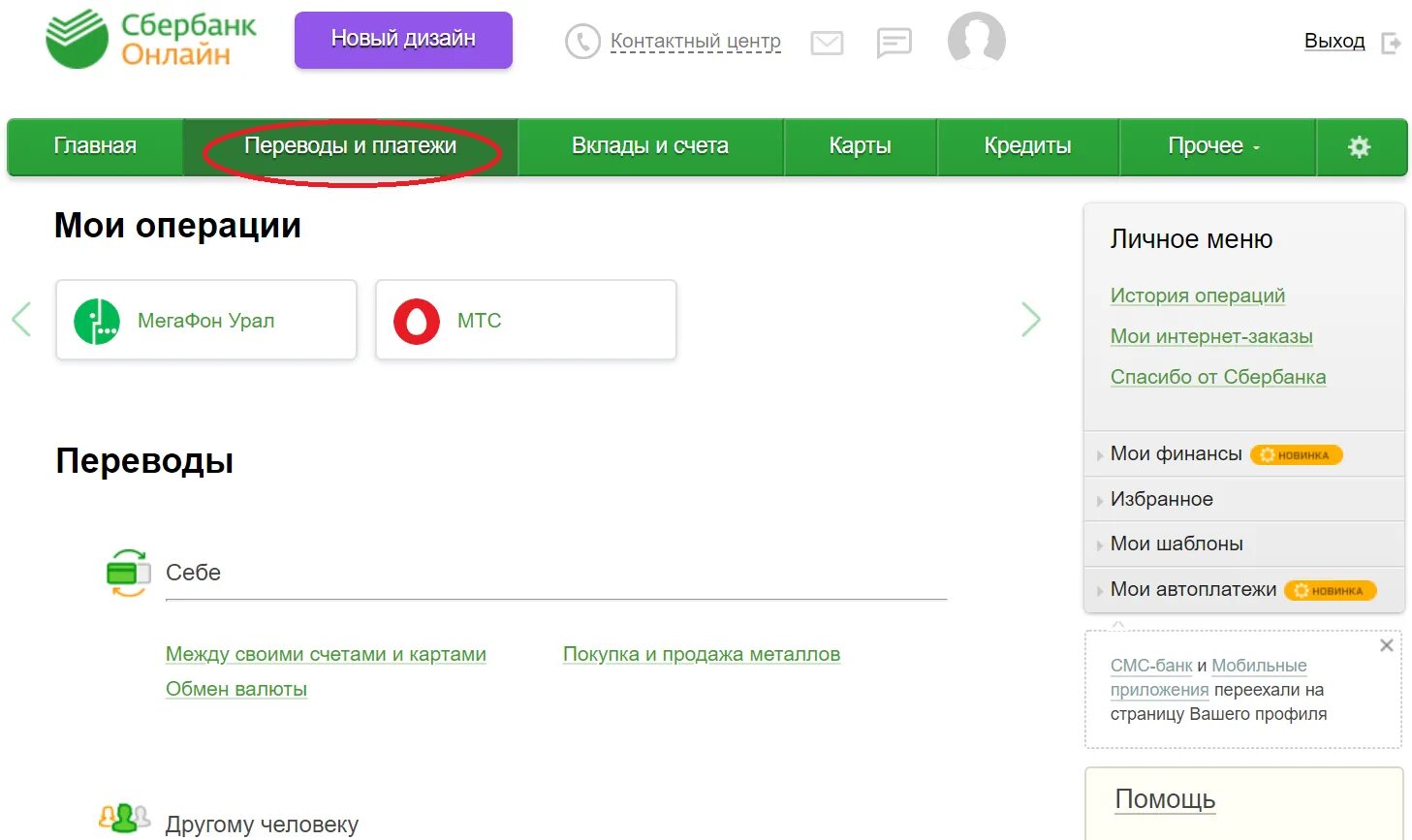Click the Себе section heading
The width and height of the screenshot is (1412, 840).
(193, 573)
